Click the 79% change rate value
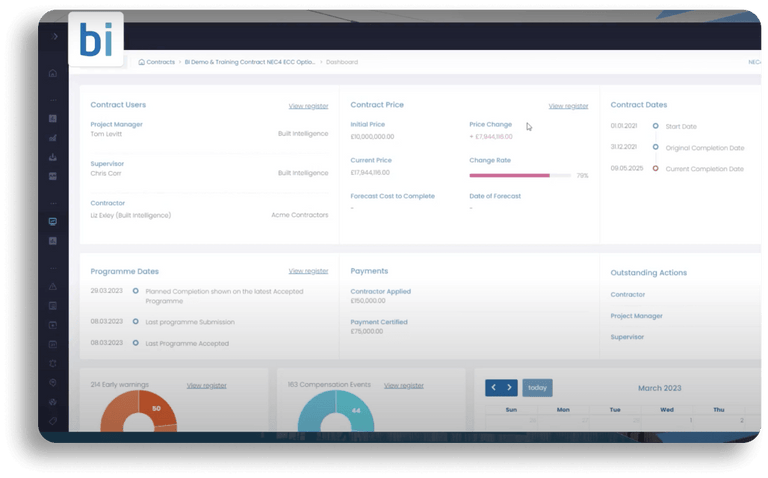This screenshot has height=478, width=768. pos(582,175)
